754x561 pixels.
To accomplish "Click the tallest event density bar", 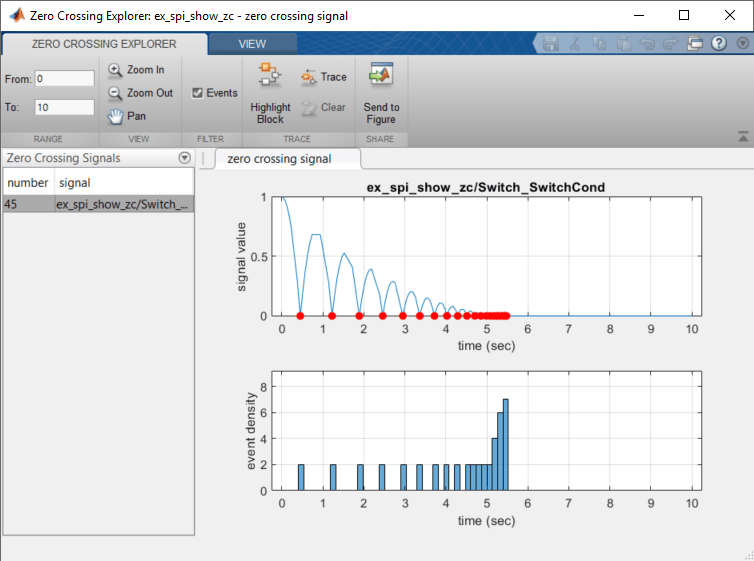I will pos(505,445).
